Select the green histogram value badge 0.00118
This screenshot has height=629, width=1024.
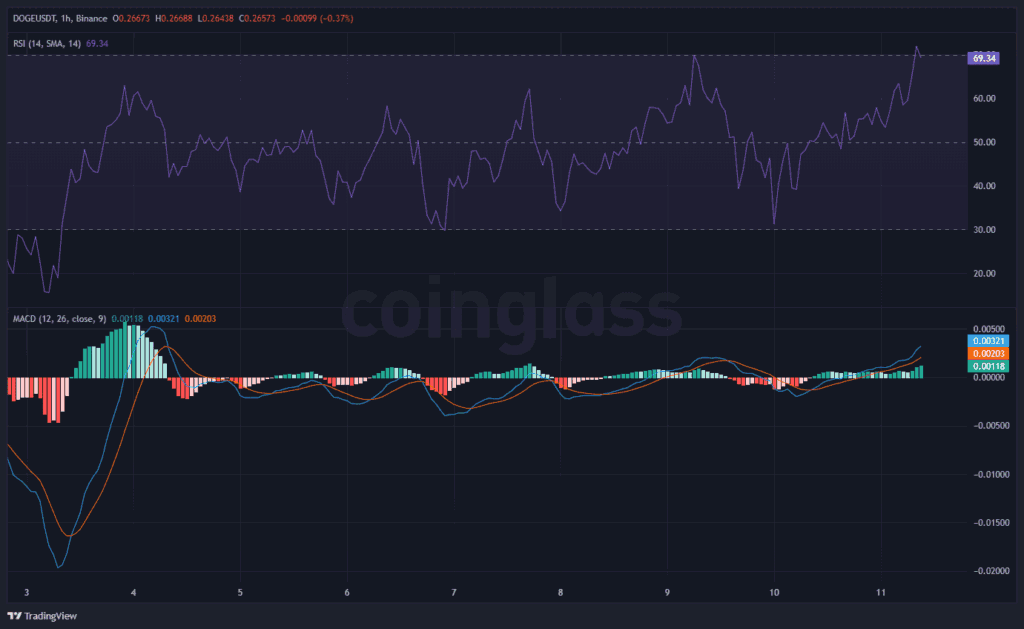(987, 368)
